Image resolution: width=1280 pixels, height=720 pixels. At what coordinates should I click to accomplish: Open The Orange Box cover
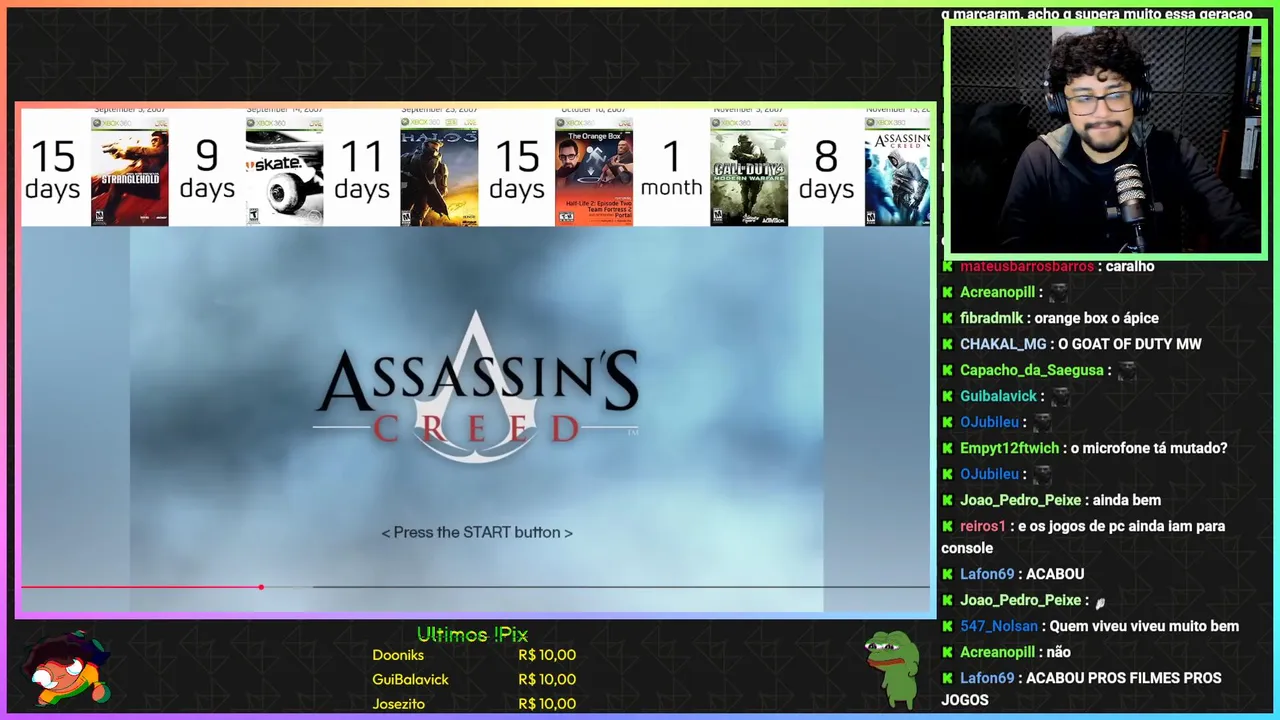(594, 171)
